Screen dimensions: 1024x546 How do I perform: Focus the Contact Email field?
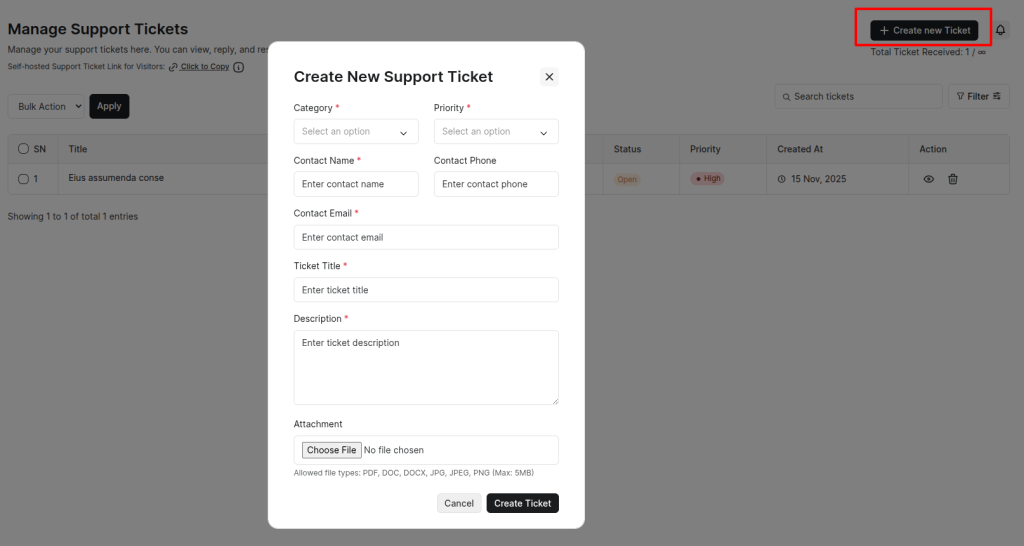[x=426, y=237]
